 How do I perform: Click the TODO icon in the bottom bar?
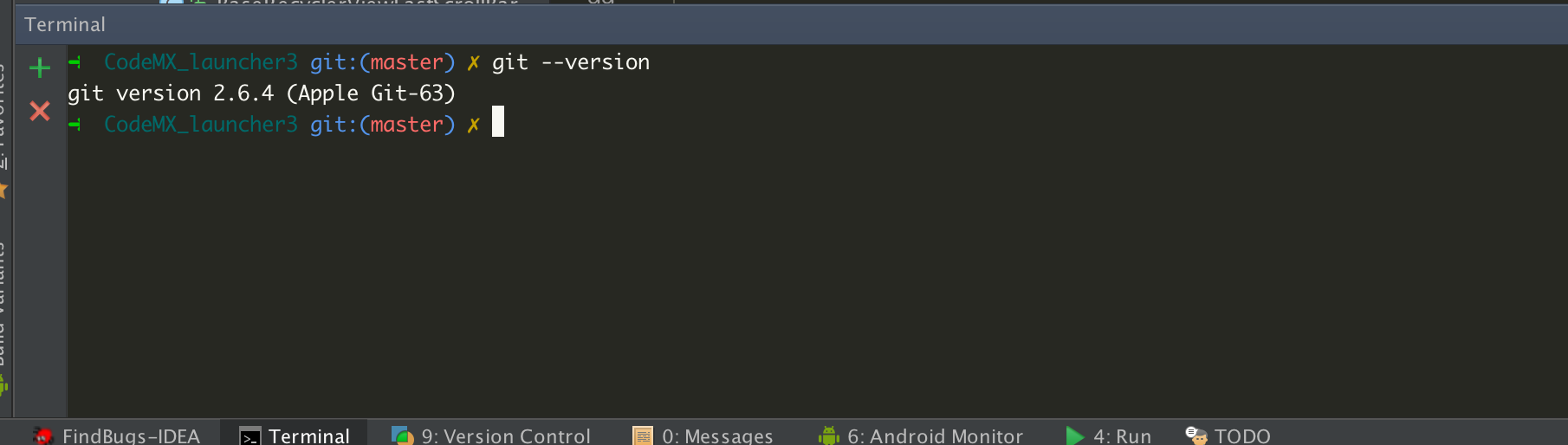[x=1196, y=435]
